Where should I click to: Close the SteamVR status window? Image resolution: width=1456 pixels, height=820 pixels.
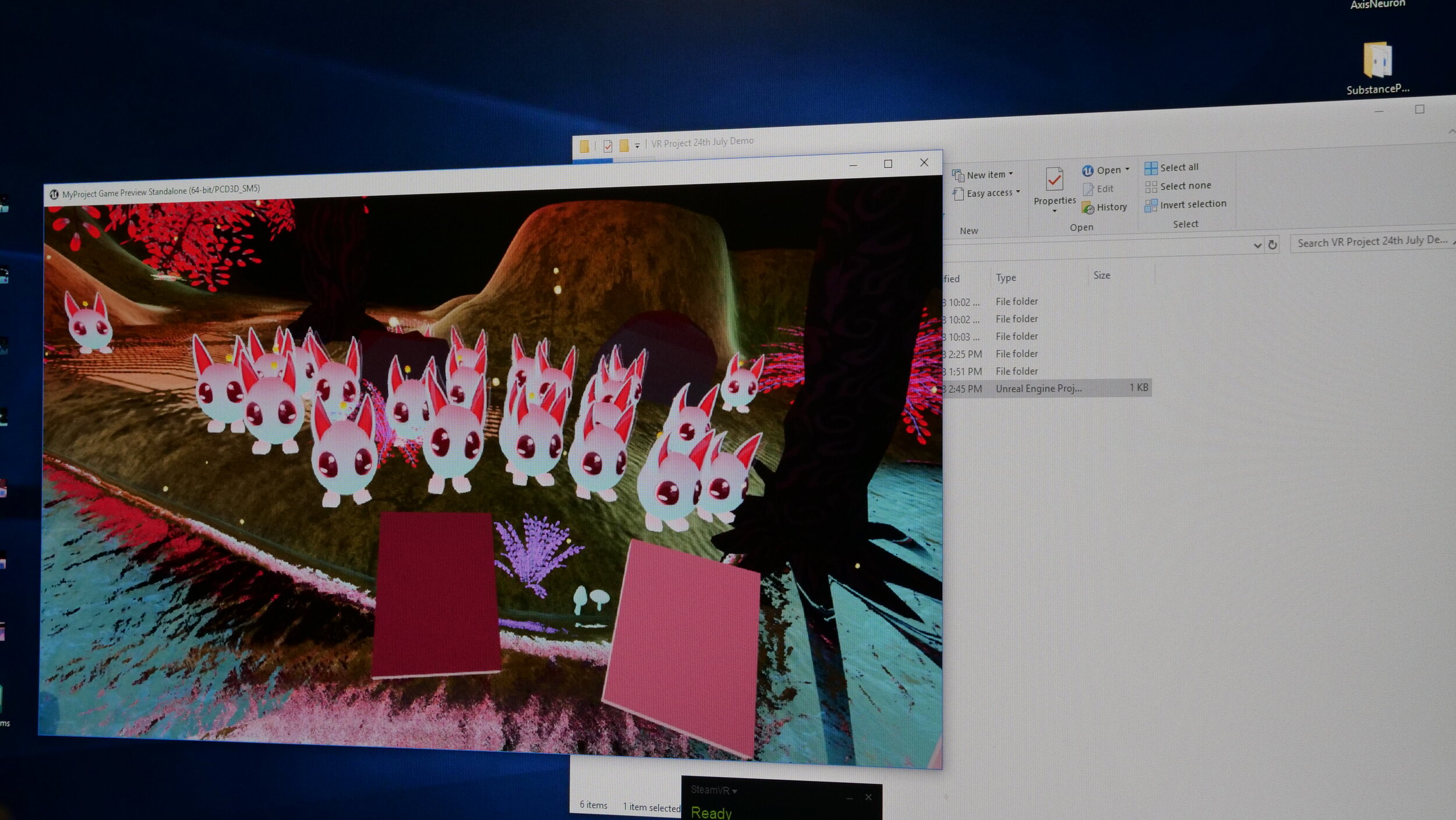868,797
